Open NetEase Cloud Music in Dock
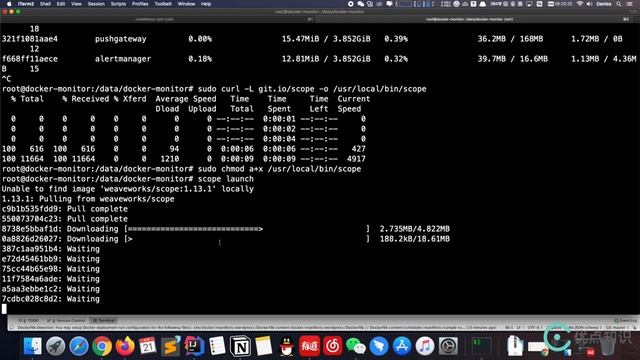640x360 pixels. (333, 346)
